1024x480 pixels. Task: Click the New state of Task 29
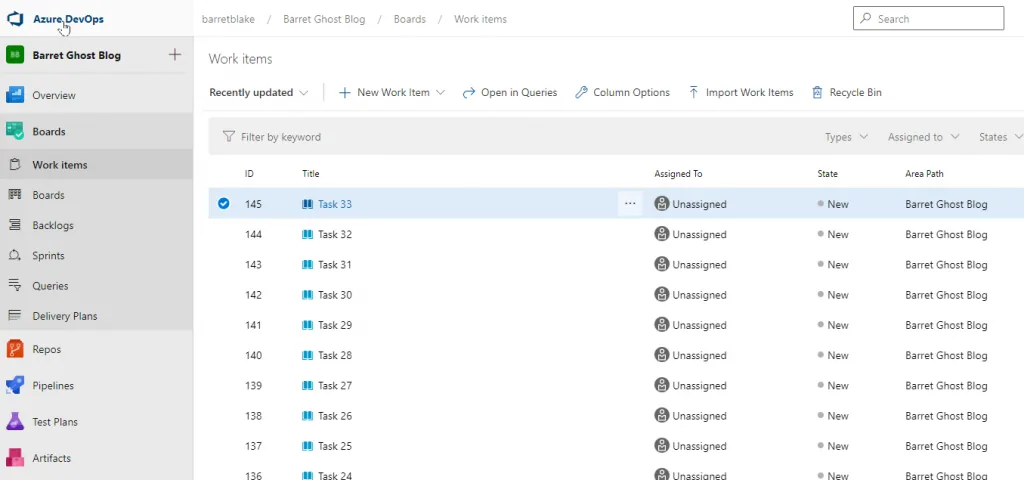click(833, 325)
